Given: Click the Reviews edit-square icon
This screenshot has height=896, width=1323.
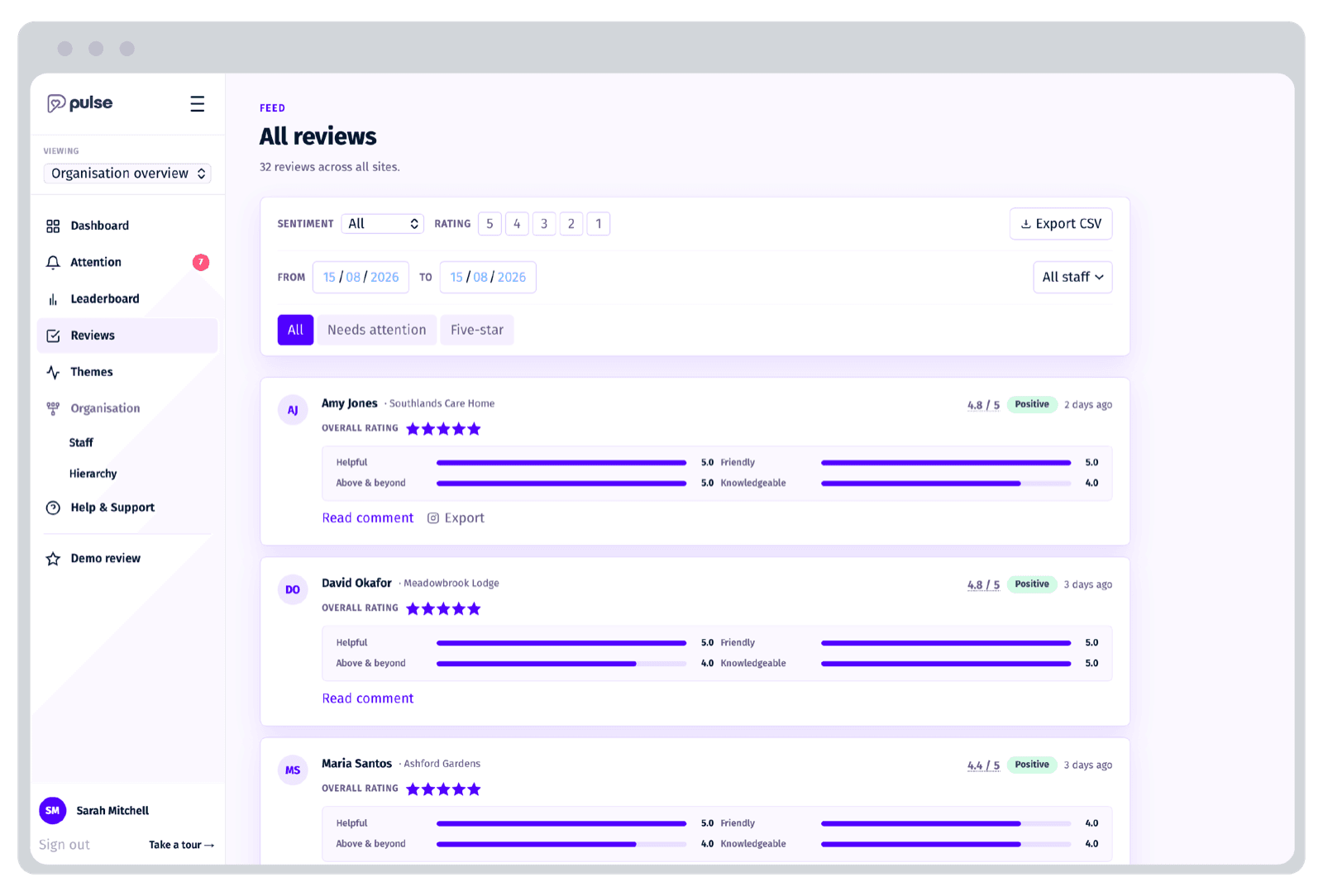Looking at the screenshot, I should [53, 336].
